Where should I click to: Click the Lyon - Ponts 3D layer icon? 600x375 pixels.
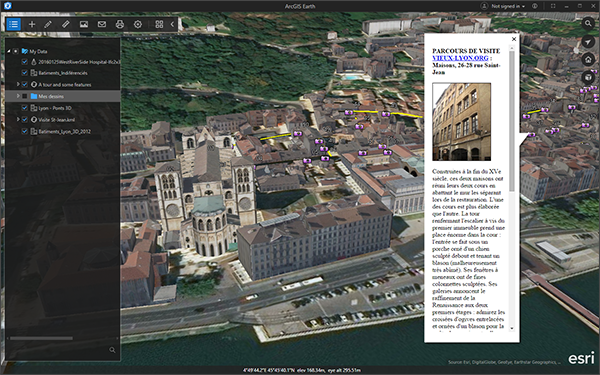coord(34,108)
